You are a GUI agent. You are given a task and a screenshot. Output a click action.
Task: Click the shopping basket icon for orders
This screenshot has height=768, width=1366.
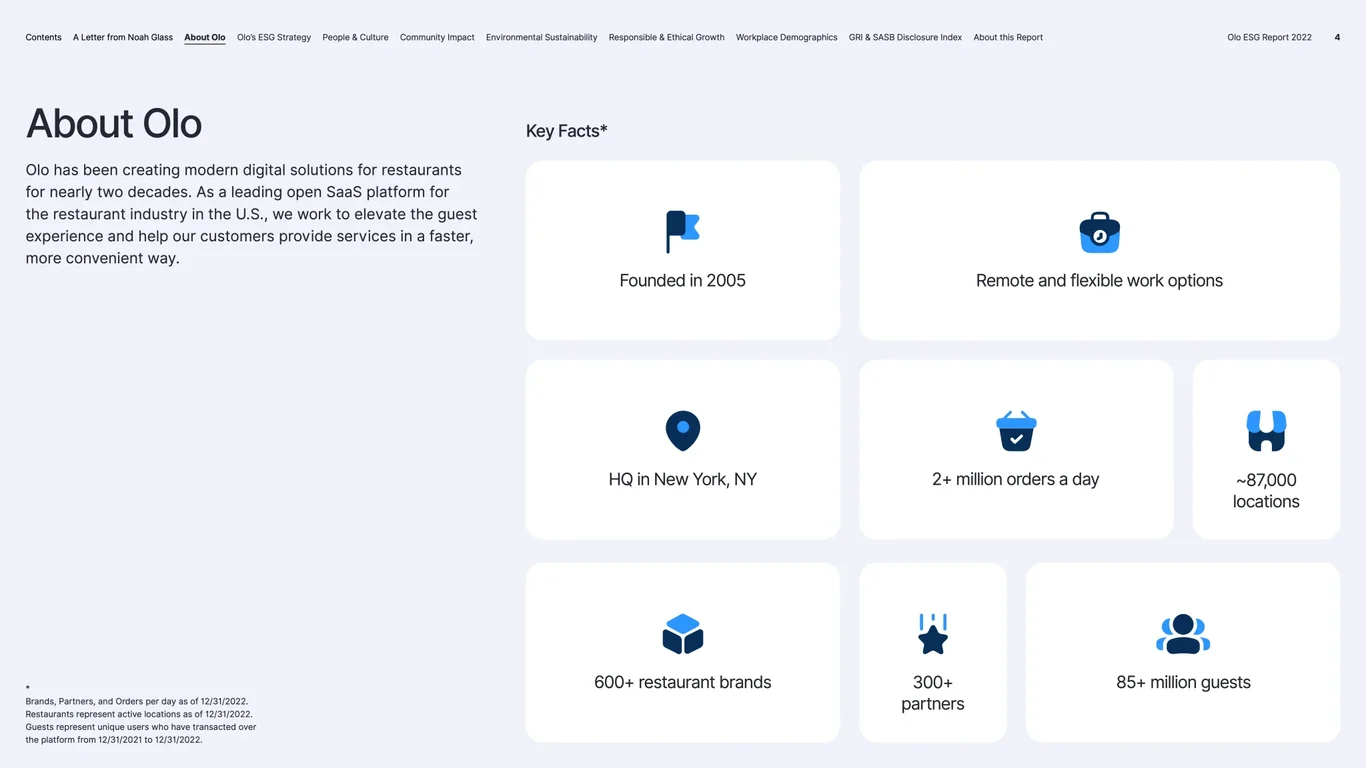(1016, 431)
